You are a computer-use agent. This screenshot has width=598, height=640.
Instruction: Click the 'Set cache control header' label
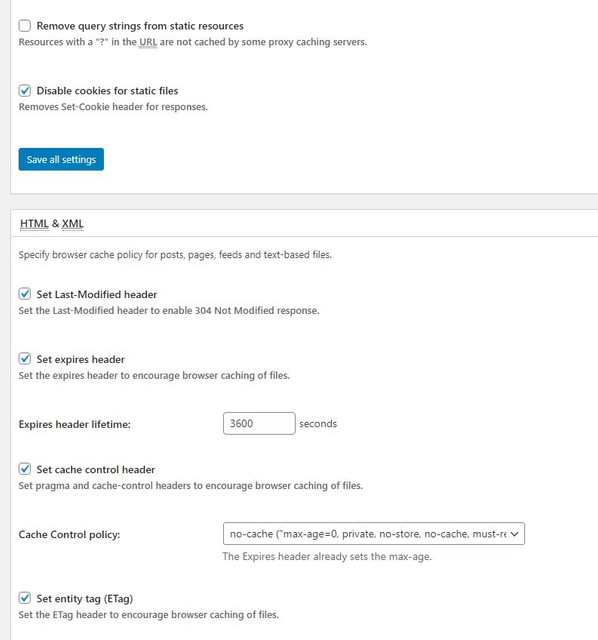click(x=96, y=469)
